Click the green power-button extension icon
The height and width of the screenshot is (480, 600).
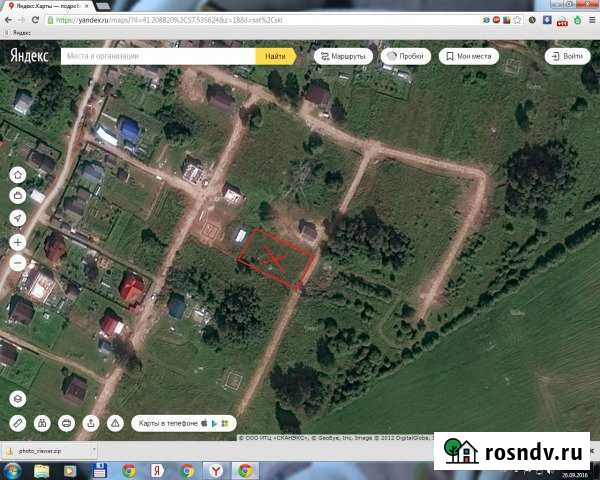click(x=578, y=20)
